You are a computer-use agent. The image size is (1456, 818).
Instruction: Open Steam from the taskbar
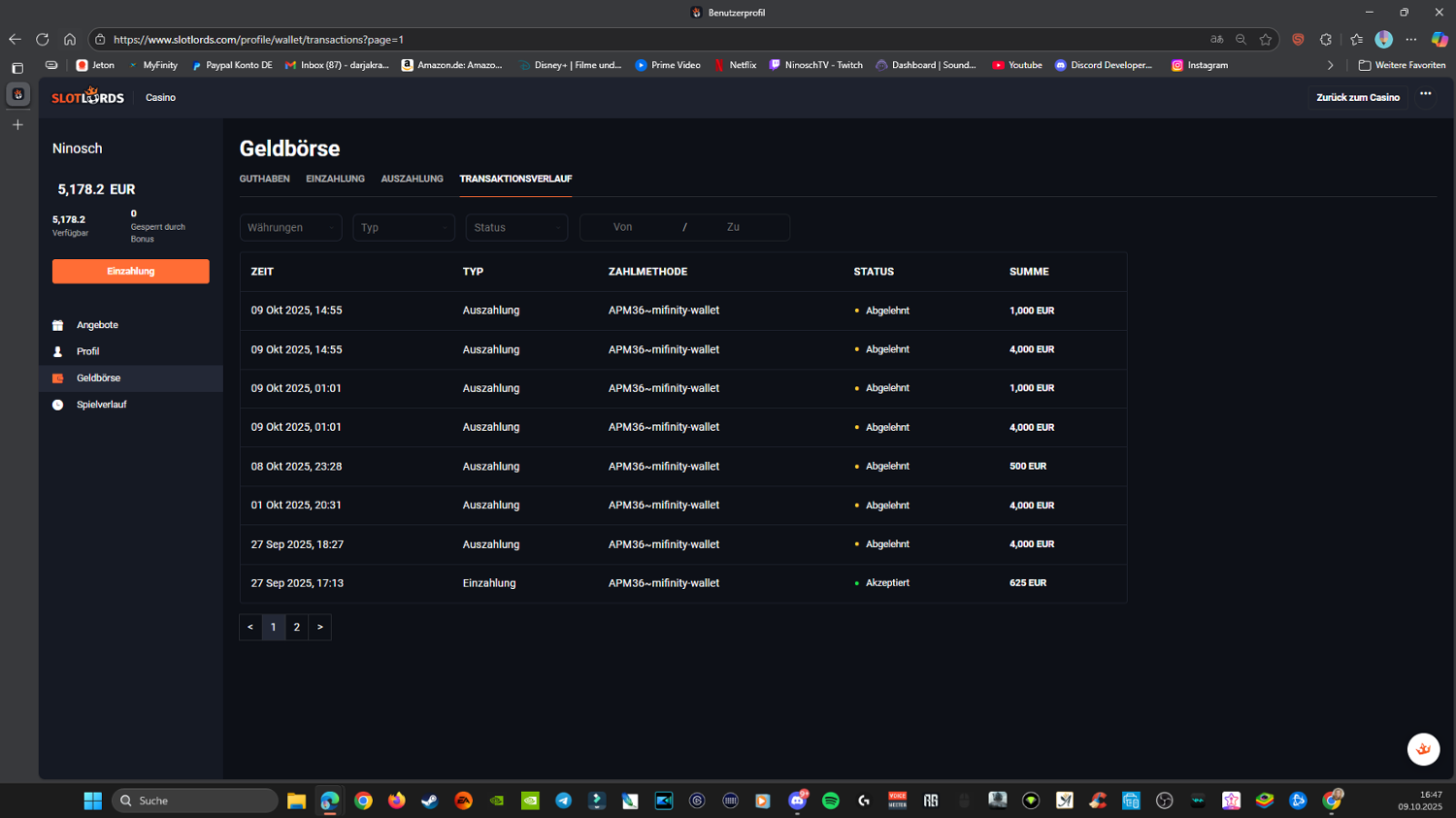[x=429, y=801]
